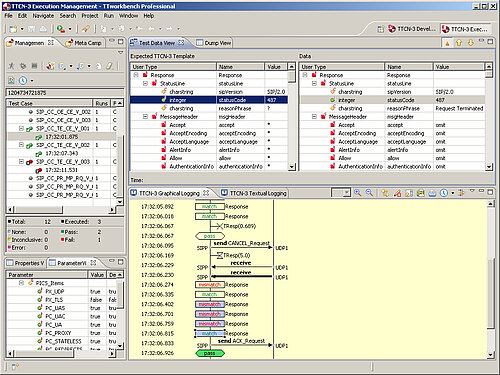The width and height of the screenshot is (500, 375).
Task: Switch to TTCN-3 Textual Logging tab
Action: (x=254, y=193)
